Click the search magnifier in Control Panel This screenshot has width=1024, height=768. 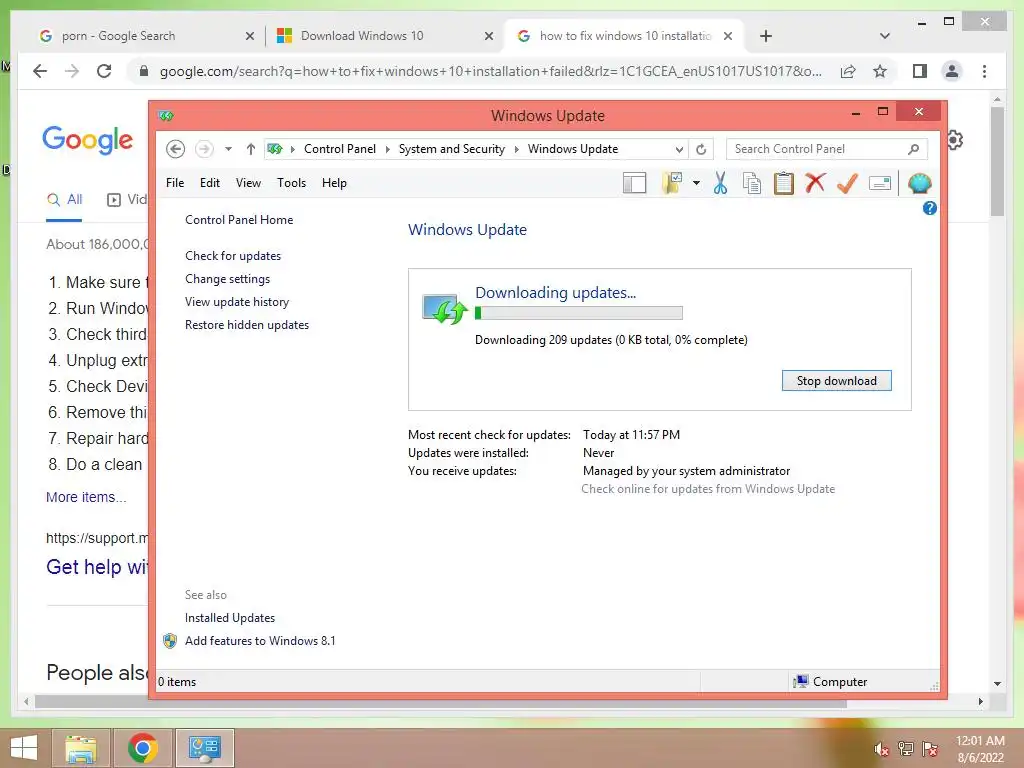pos(913,150)
